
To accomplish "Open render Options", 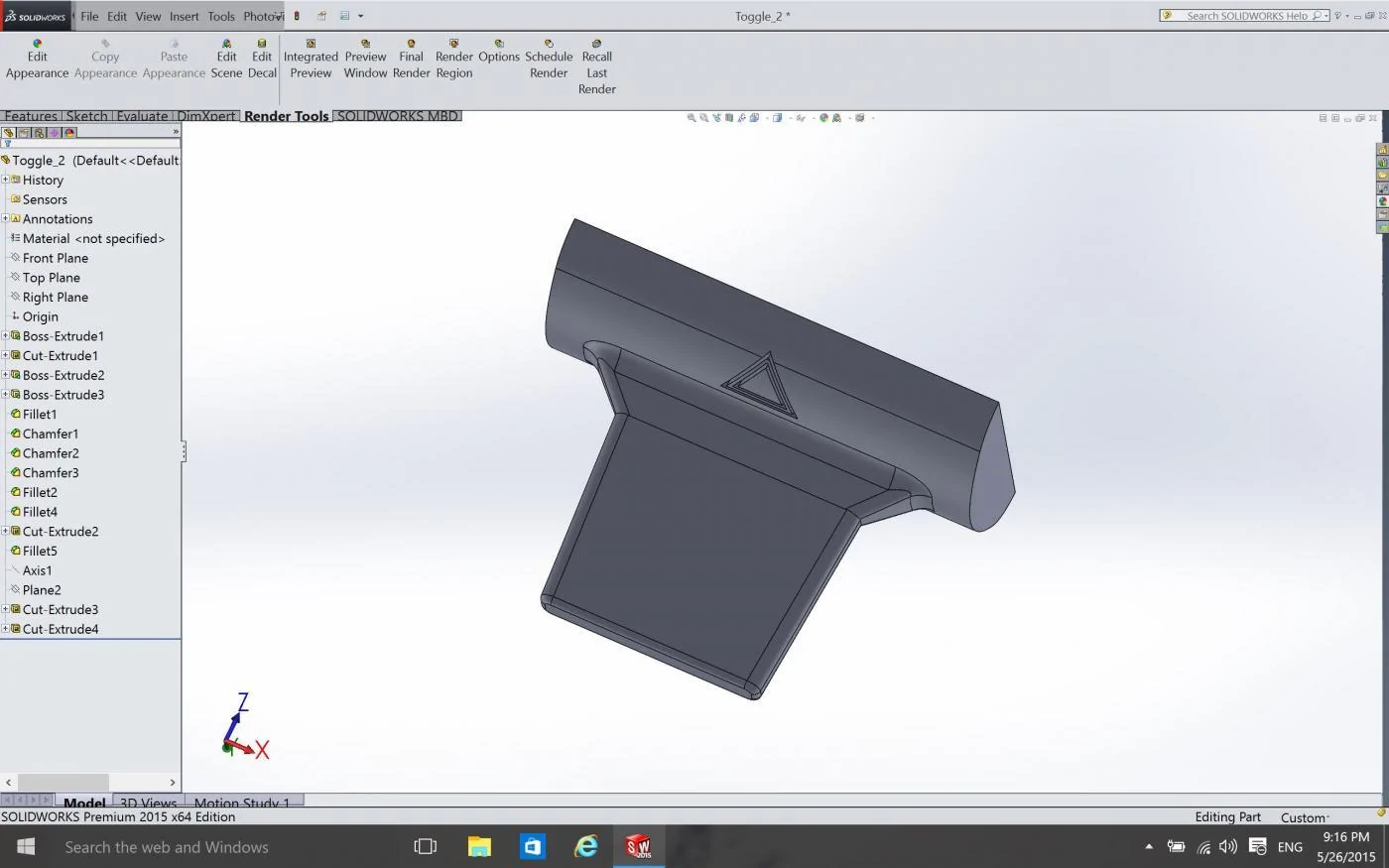I will [499, 51].
